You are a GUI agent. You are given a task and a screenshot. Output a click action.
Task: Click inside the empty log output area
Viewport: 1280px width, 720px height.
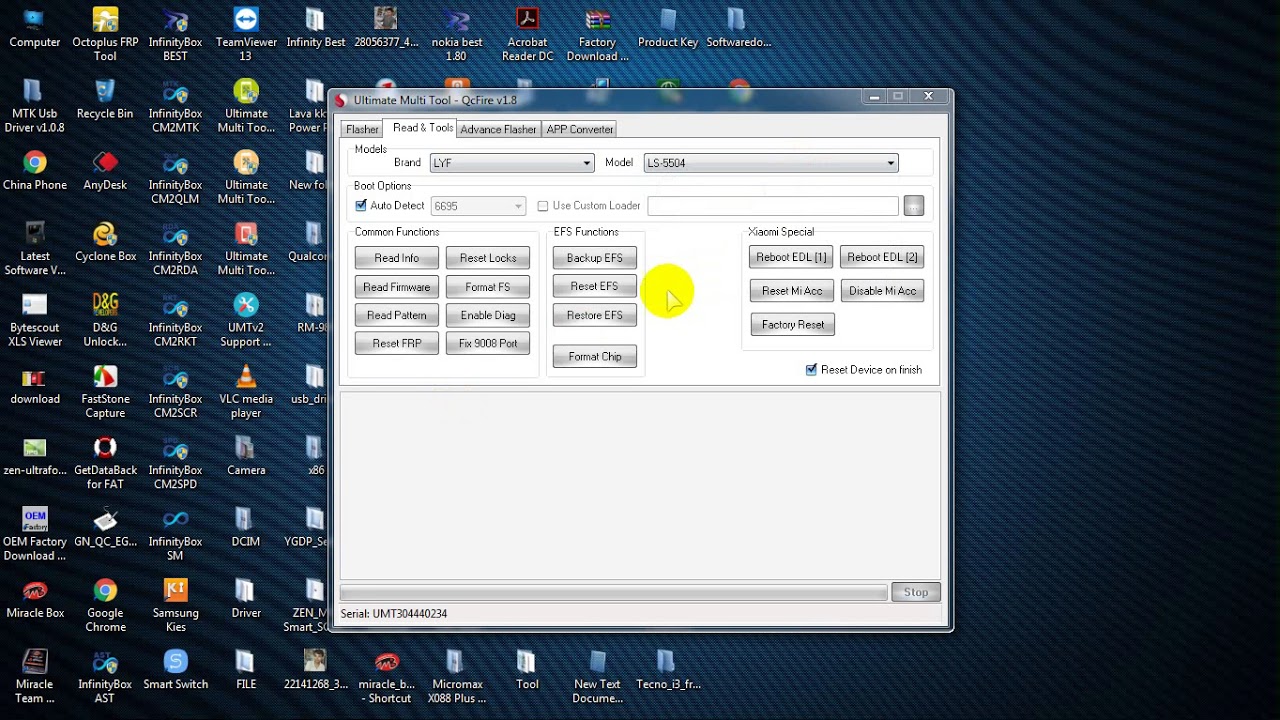pos(640,485)
